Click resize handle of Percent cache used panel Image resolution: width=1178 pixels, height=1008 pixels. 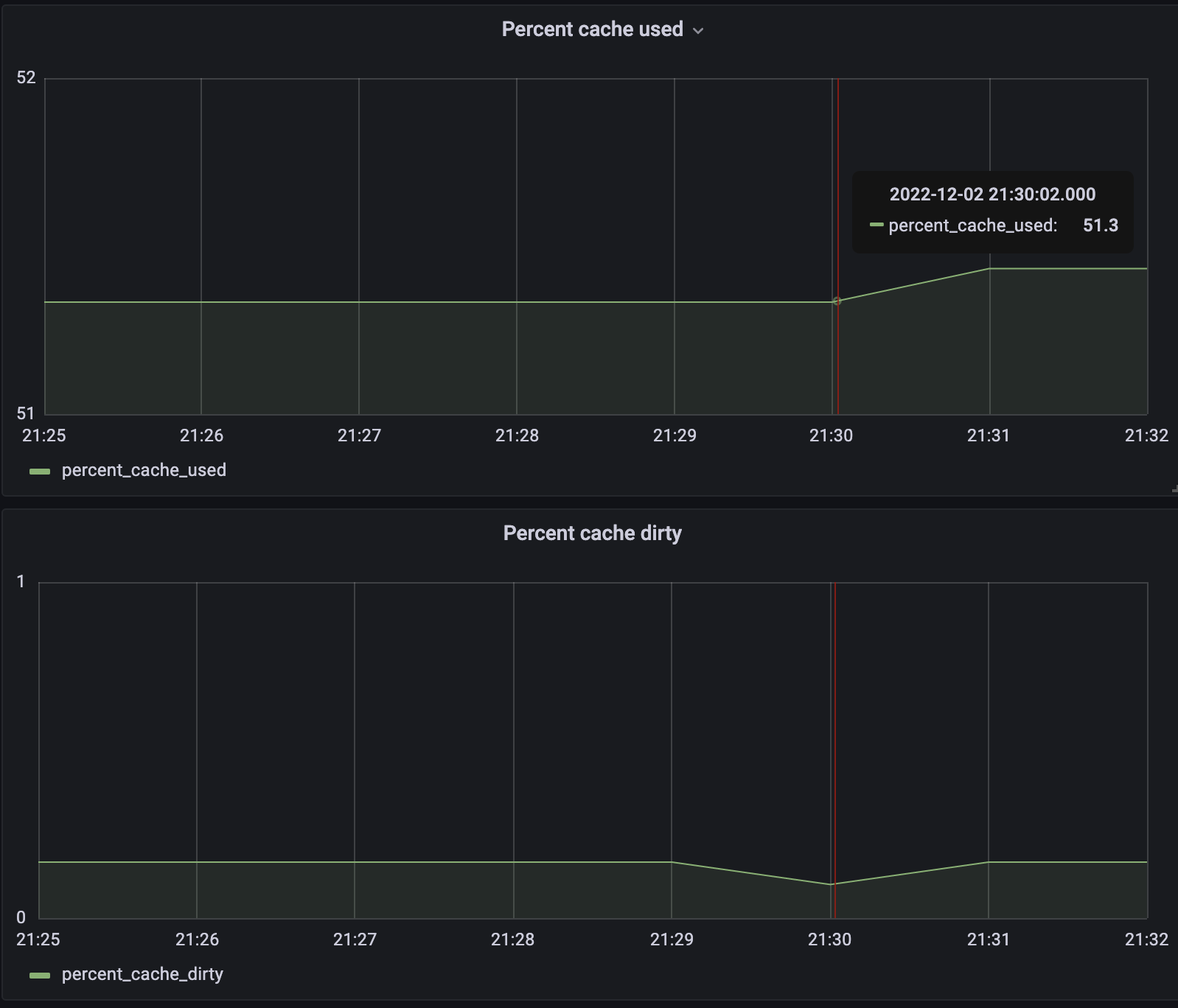click(1174, 489)
